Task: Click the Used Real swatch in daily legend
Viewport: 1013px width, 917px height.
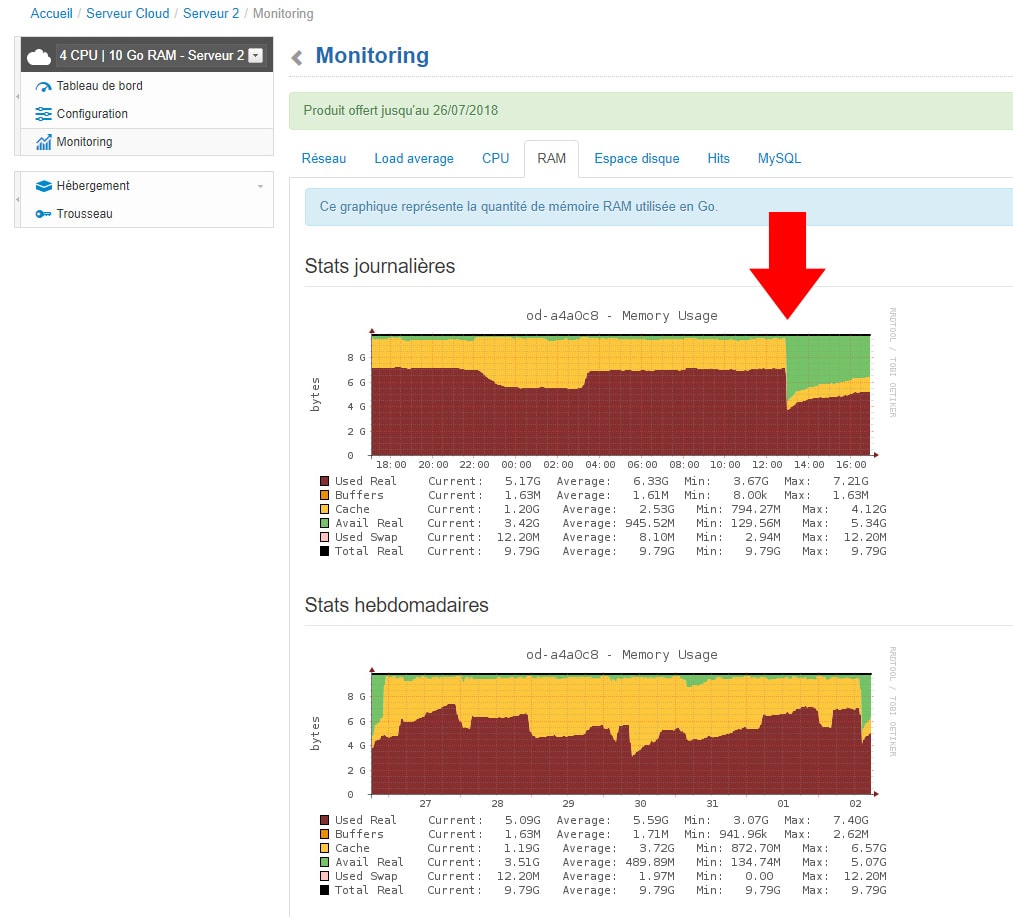Action: click(x=324, y=481)
